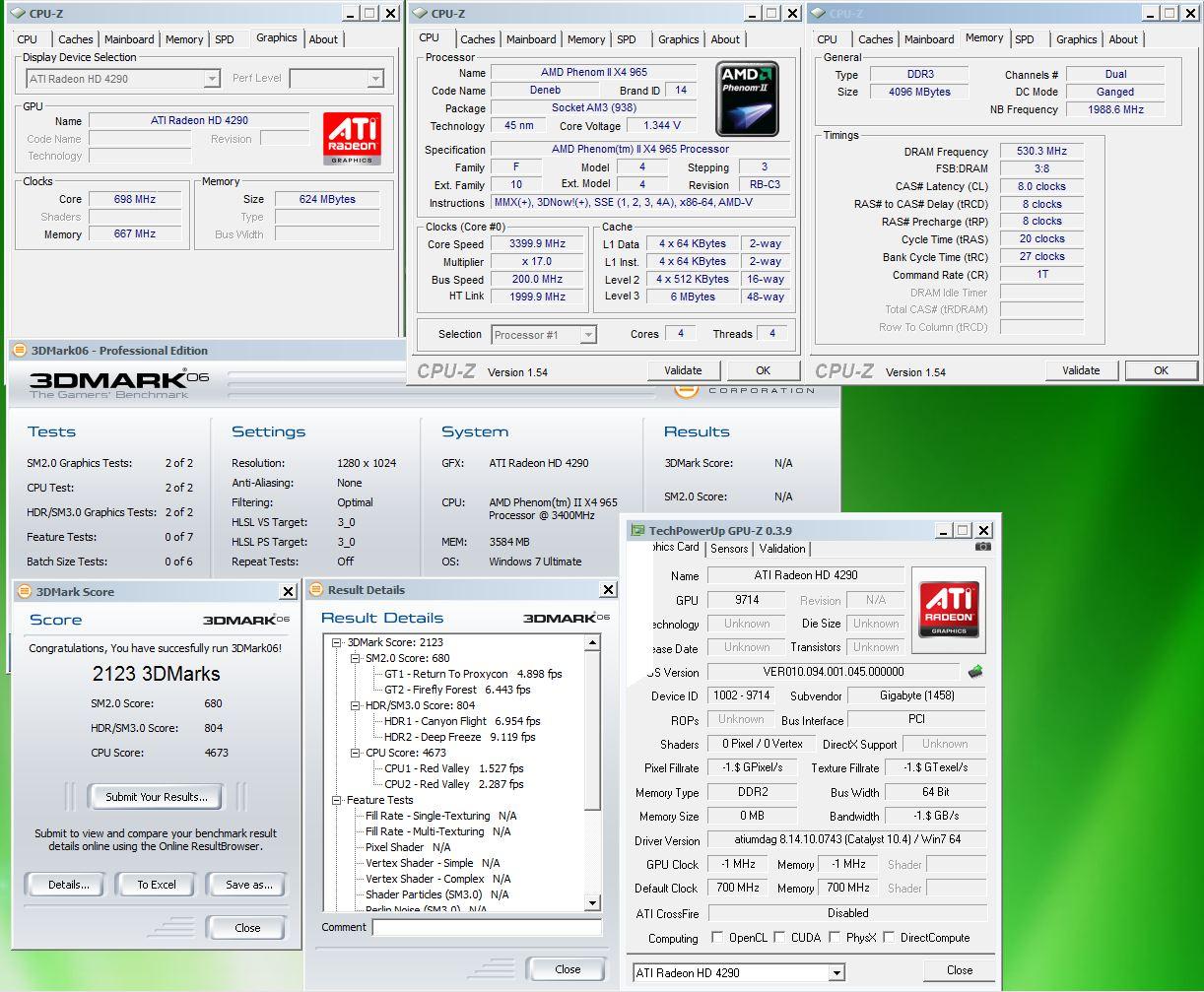Collapse the Feature Tests tree node
Viewport: 1204px width, 992px height.
point(338,800)
